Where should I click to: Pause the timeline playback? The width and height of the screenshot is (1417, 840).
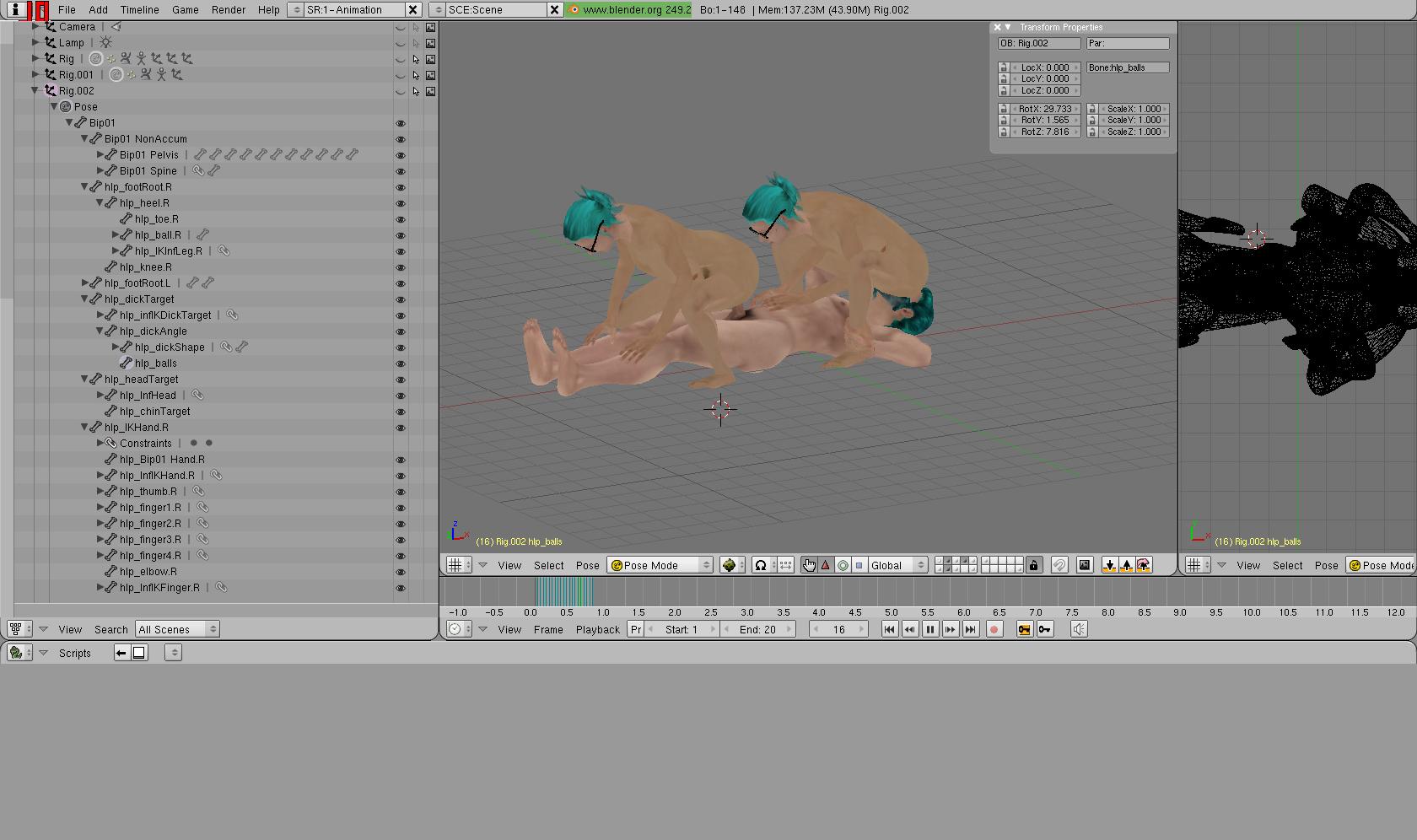point(929,629)
